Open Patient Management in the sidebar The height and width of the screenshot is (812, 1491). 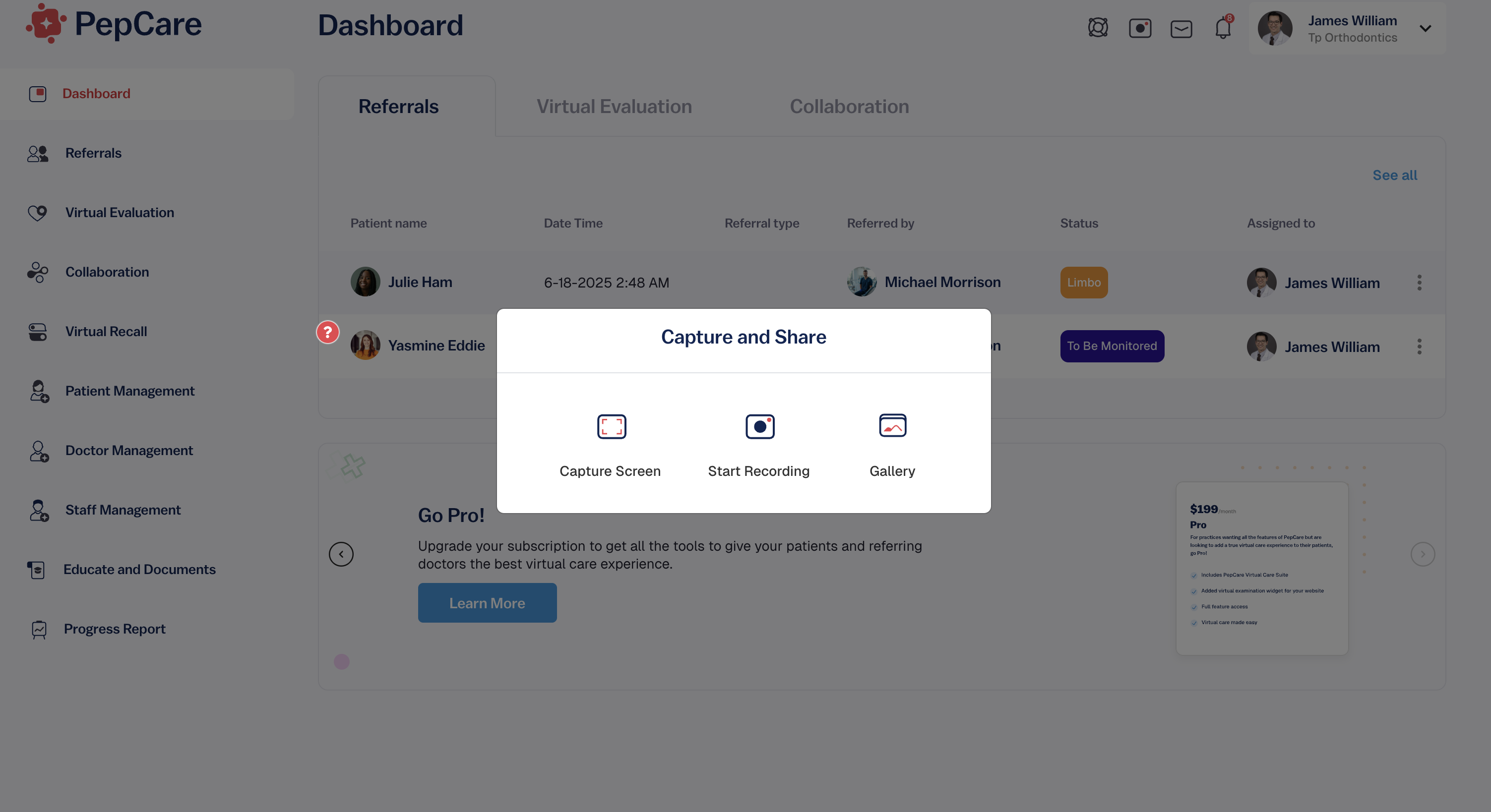[129, 391]
